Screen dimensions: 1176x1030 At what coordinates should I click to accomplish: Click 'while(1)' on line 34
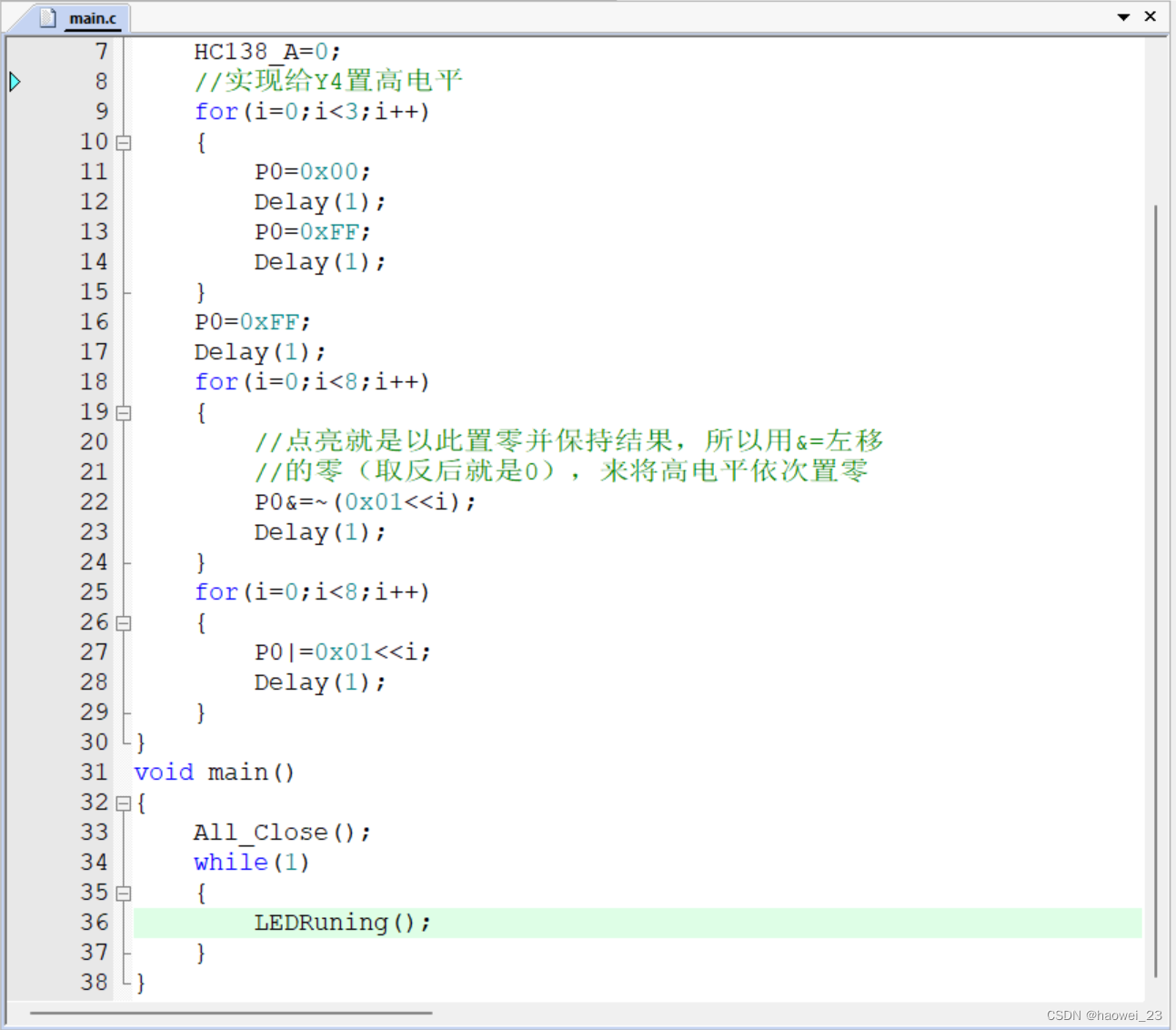(x=252, y=863)
